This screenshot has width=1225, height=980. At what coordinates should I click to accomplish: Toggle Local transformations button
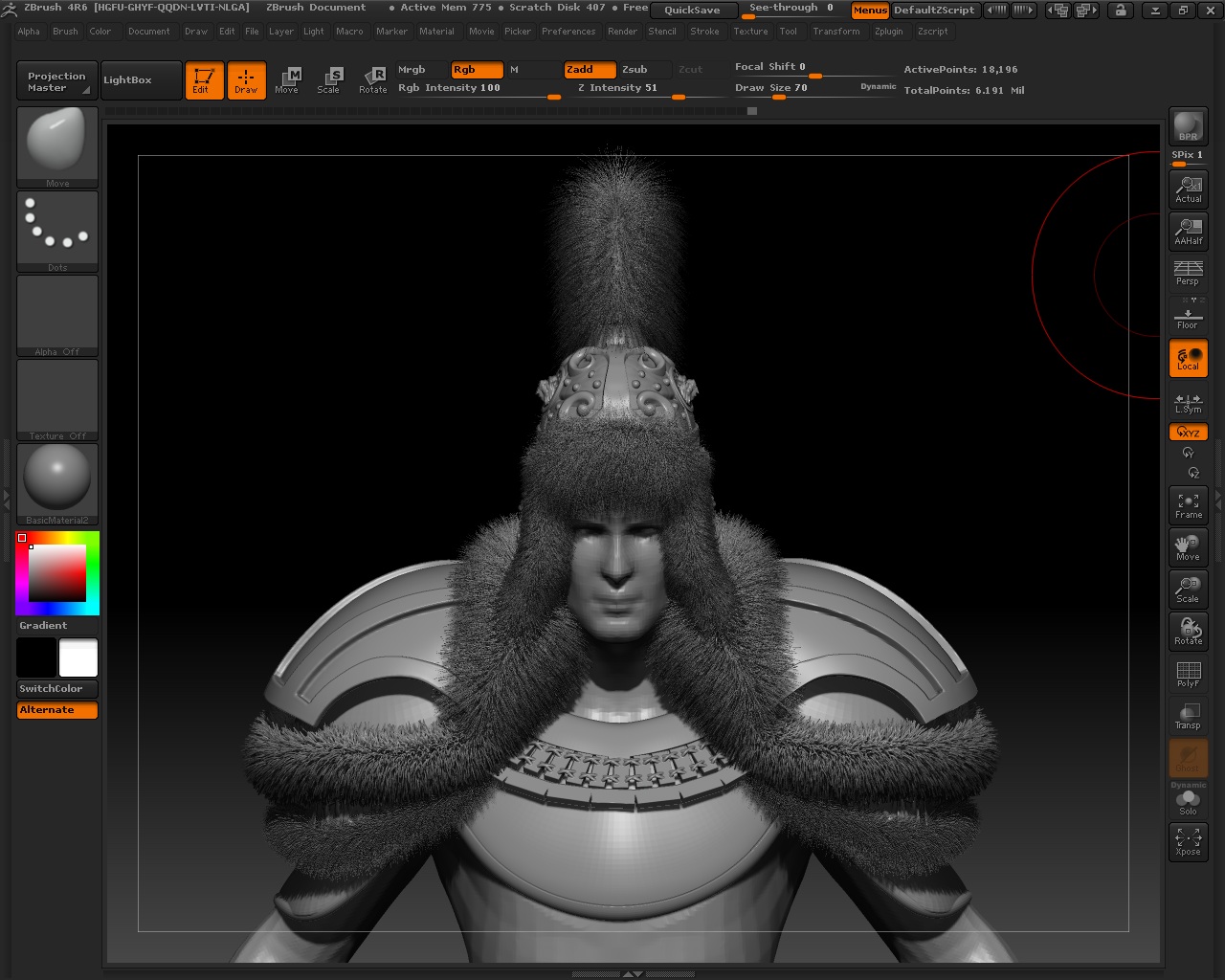(1188, 358)
